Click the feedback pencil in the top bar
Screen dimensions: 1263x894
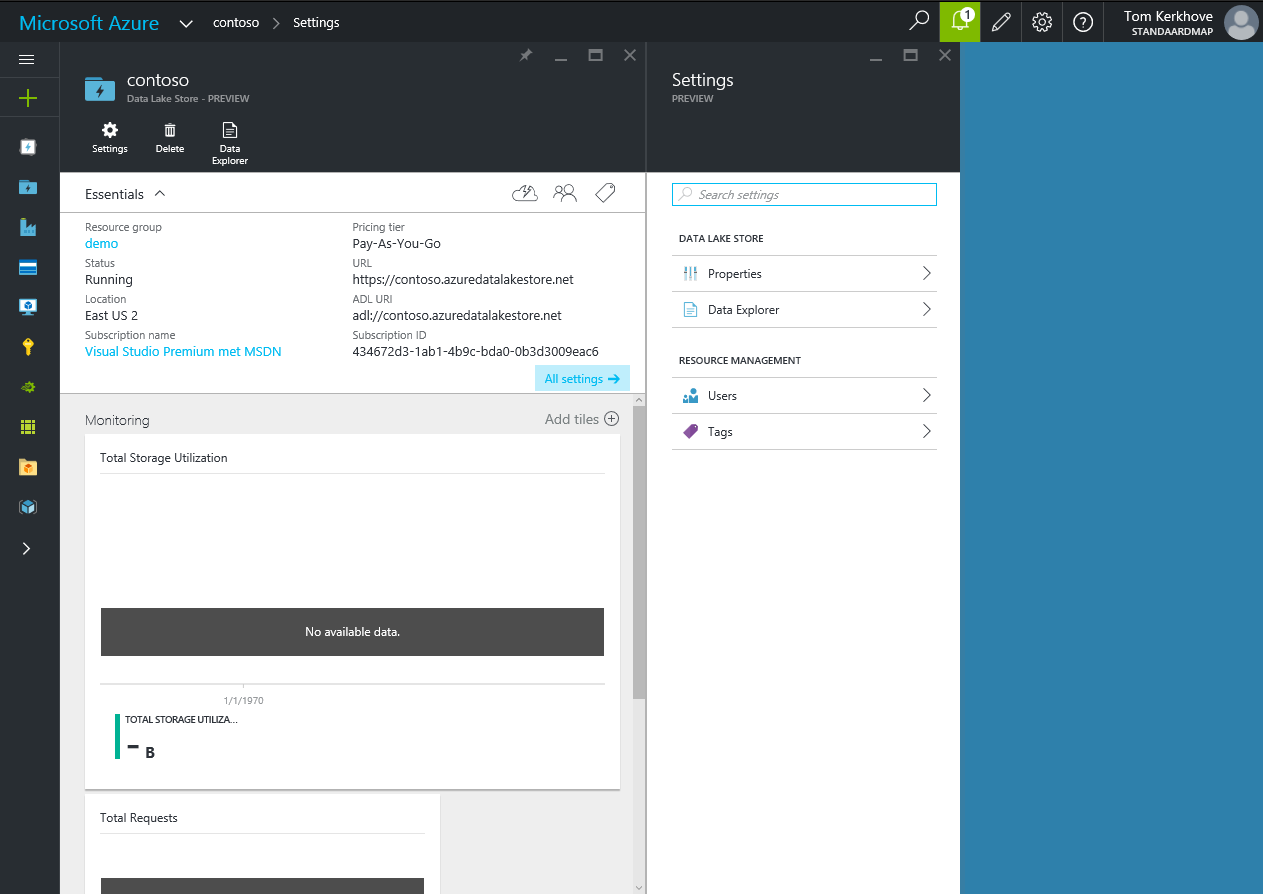point(1001,21)
